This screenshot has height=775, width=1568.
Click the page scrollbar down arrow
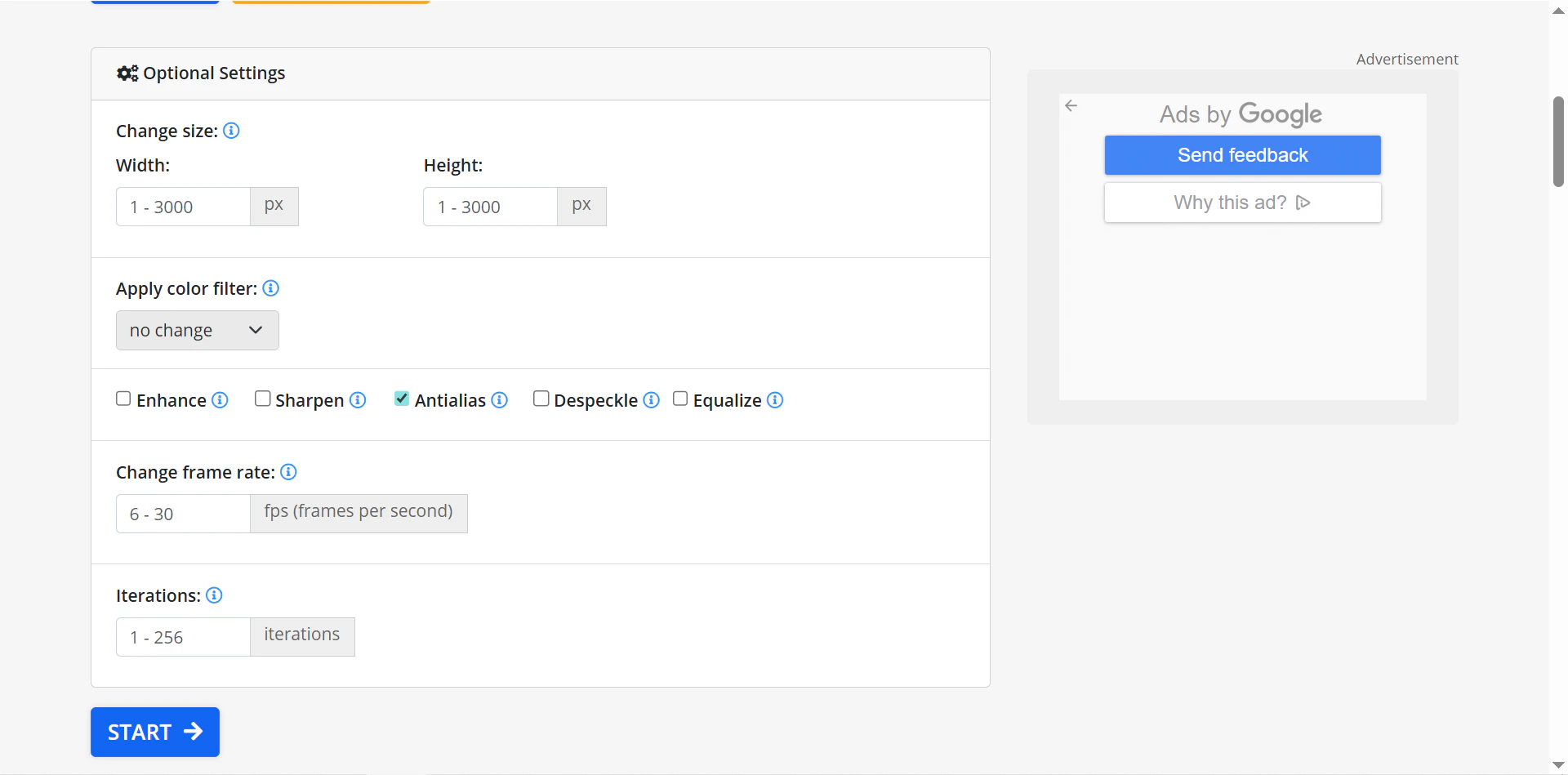coord(1558,765)
